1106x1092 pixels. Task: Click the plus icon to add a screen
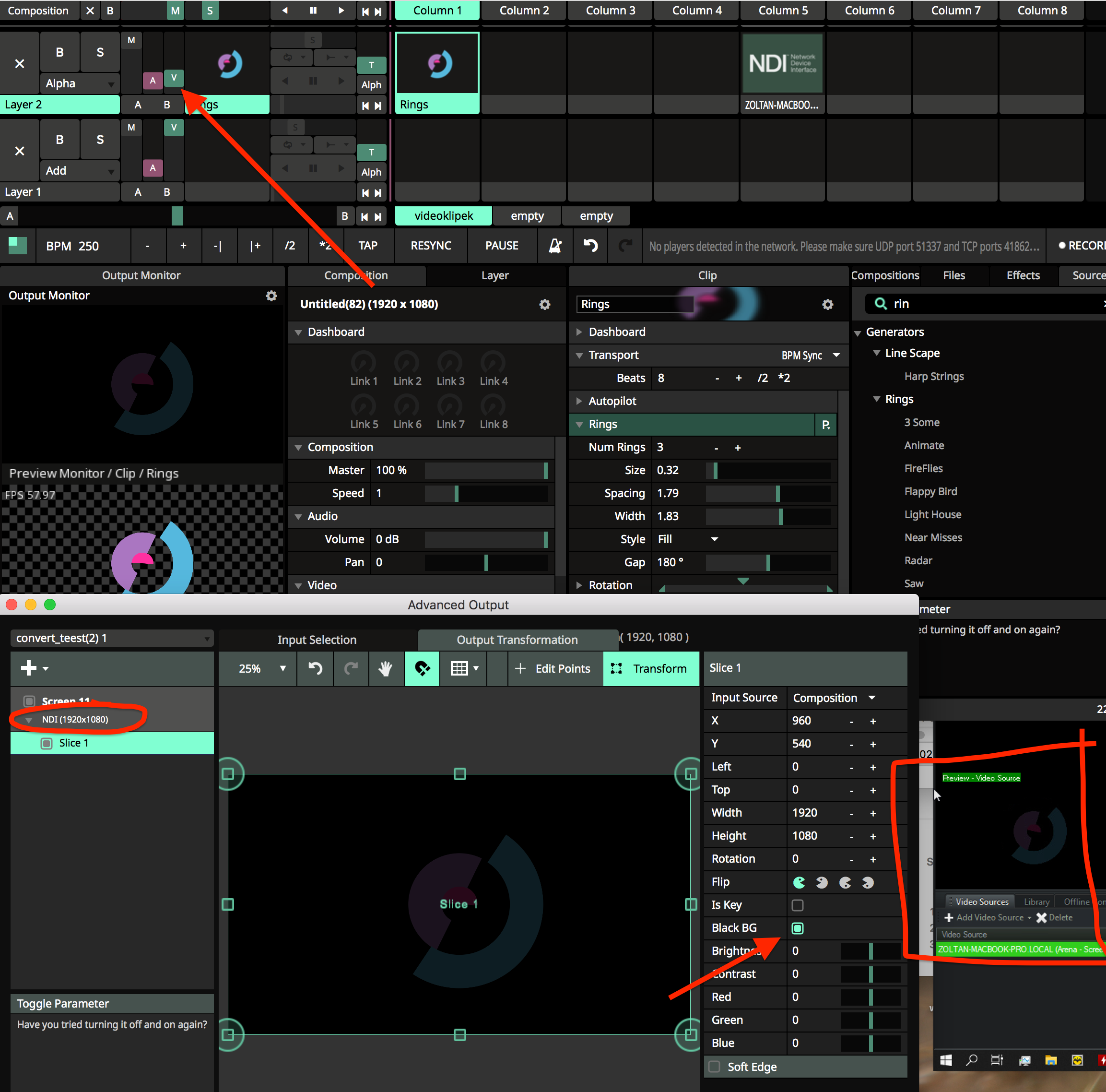coord(29,668)
